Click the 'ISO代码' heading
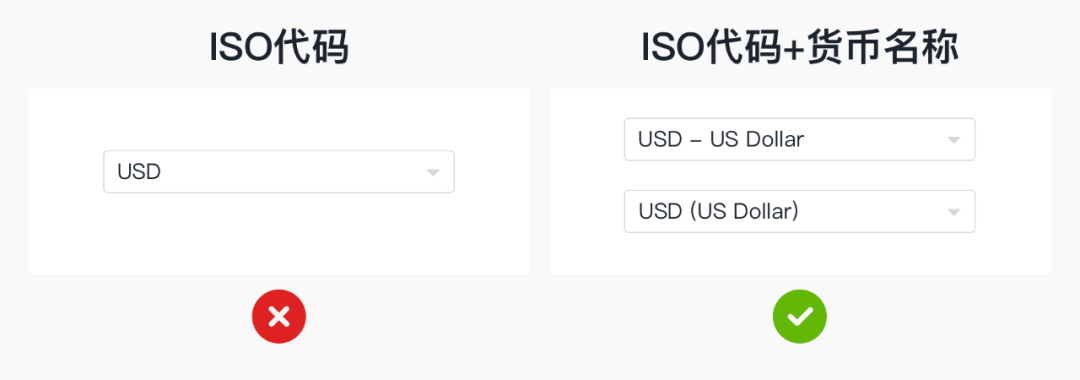 coord(279,50)
